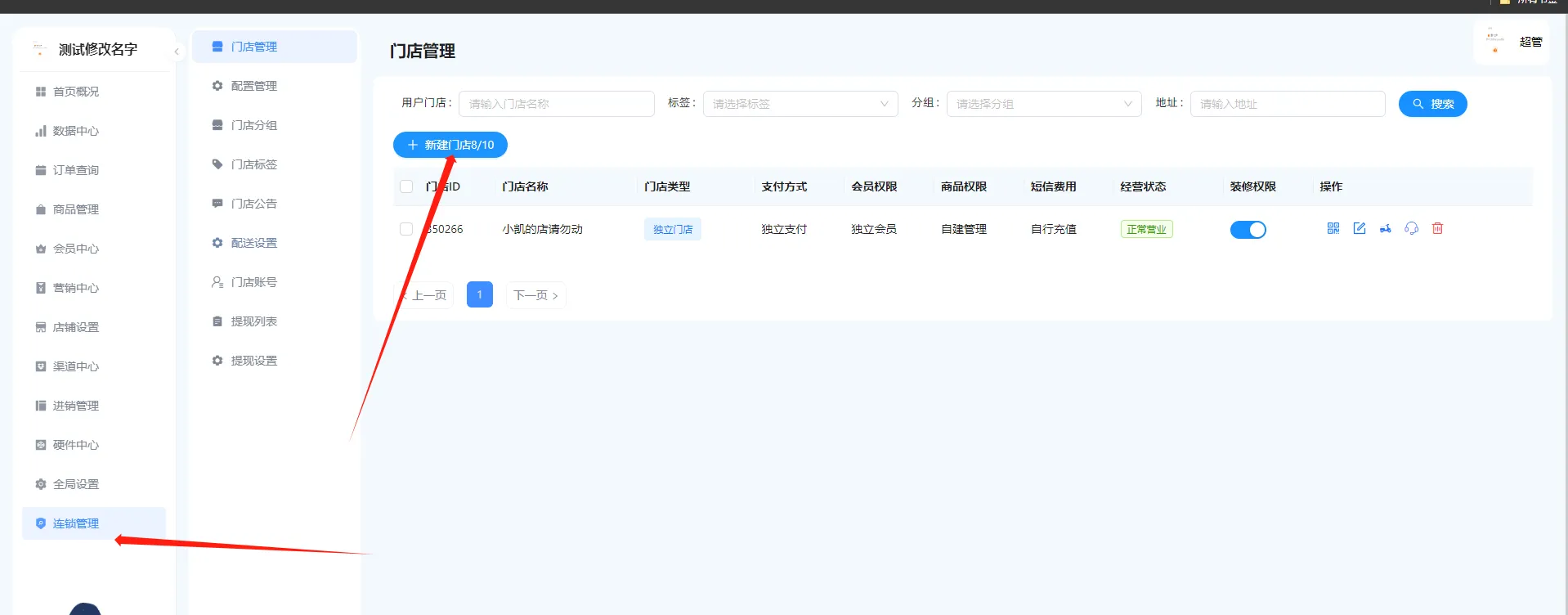The width and height of the screenshot is (1568, 615).
Task: Click the 经营状态 column header
Action: pos(1143,186)
